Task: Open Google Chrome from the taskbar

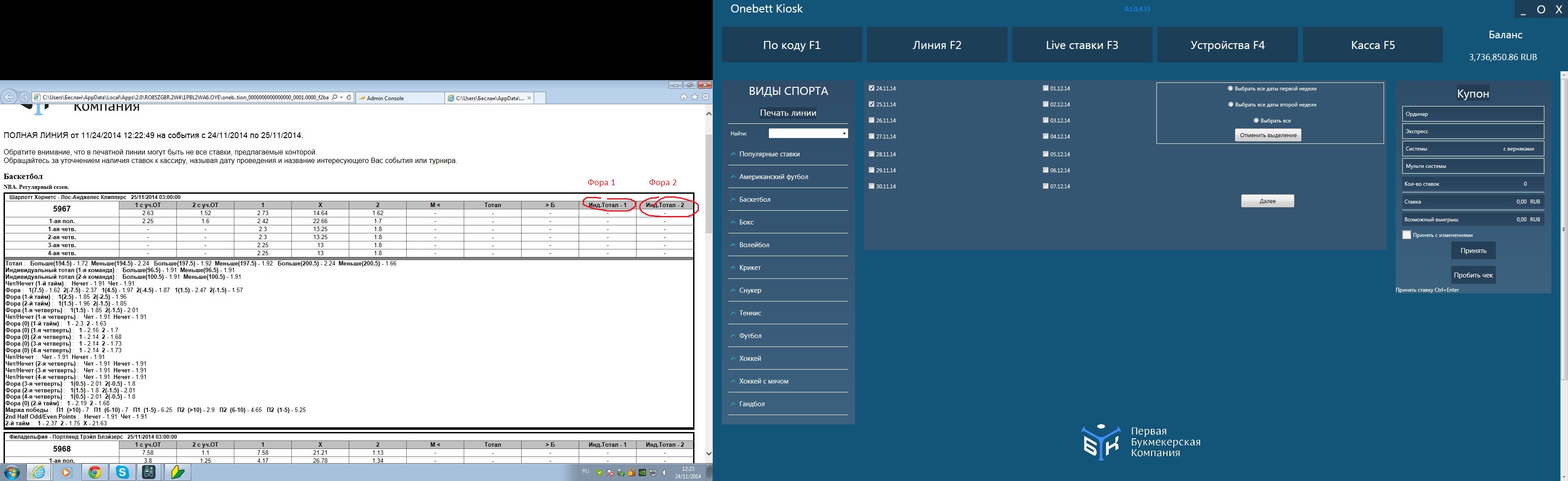Action: (94, 473)
